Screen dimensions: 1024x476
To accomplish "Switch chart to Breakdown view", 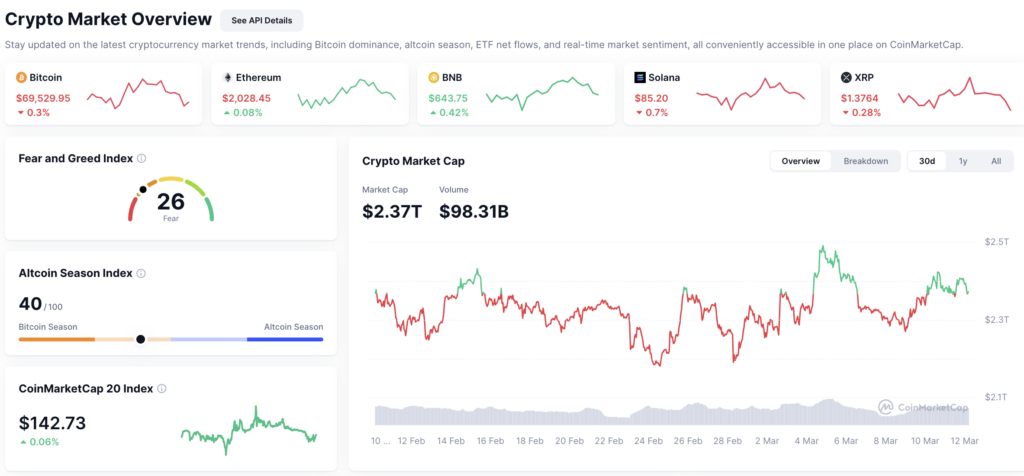I will [865, 161].
